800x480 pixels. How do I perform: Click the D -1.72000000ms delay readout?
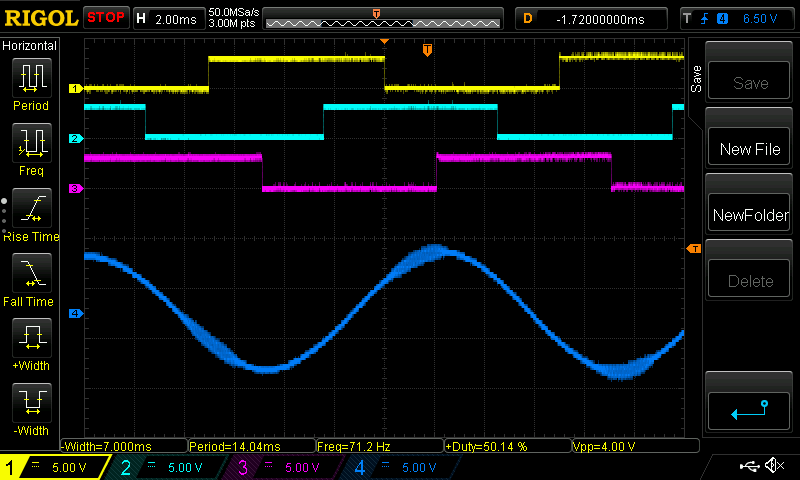coord(591,19)
